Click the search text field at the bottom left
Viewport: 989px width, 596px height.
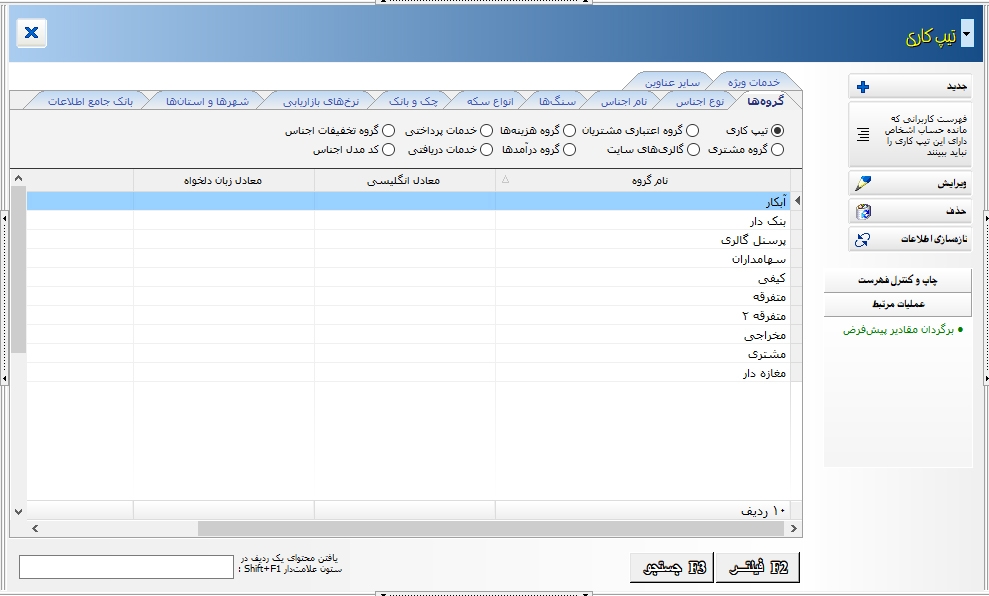(x=125, y=567)
